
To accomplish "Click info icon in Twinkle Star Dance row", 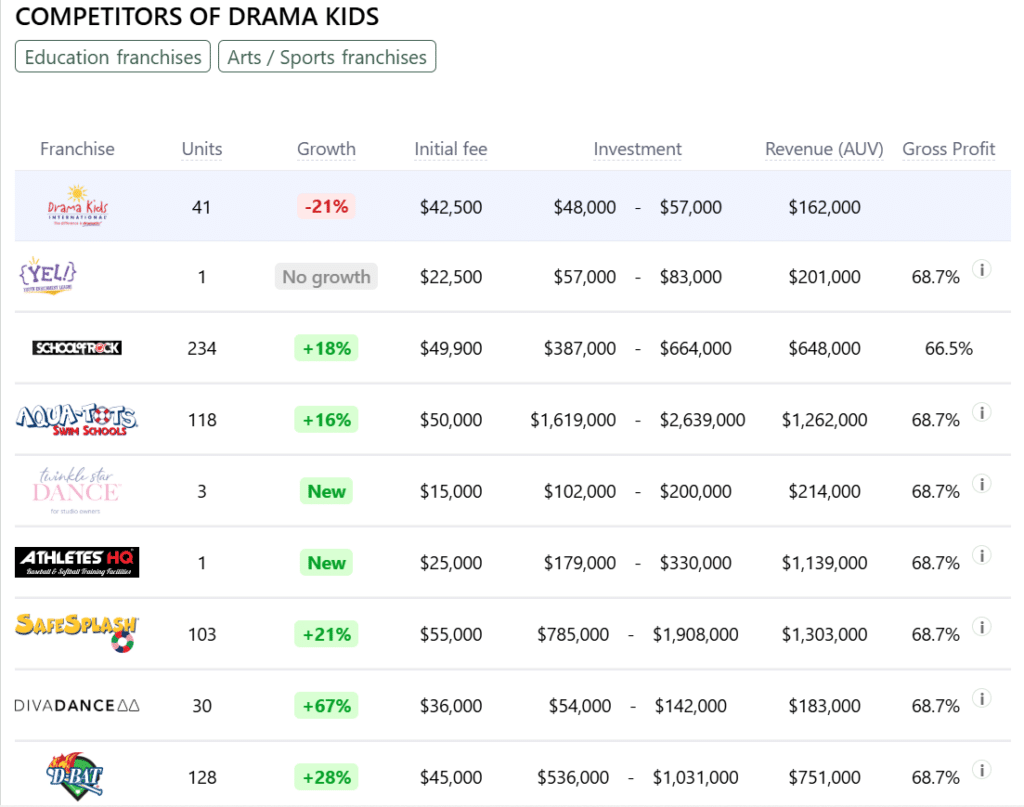I will point(982,484).
